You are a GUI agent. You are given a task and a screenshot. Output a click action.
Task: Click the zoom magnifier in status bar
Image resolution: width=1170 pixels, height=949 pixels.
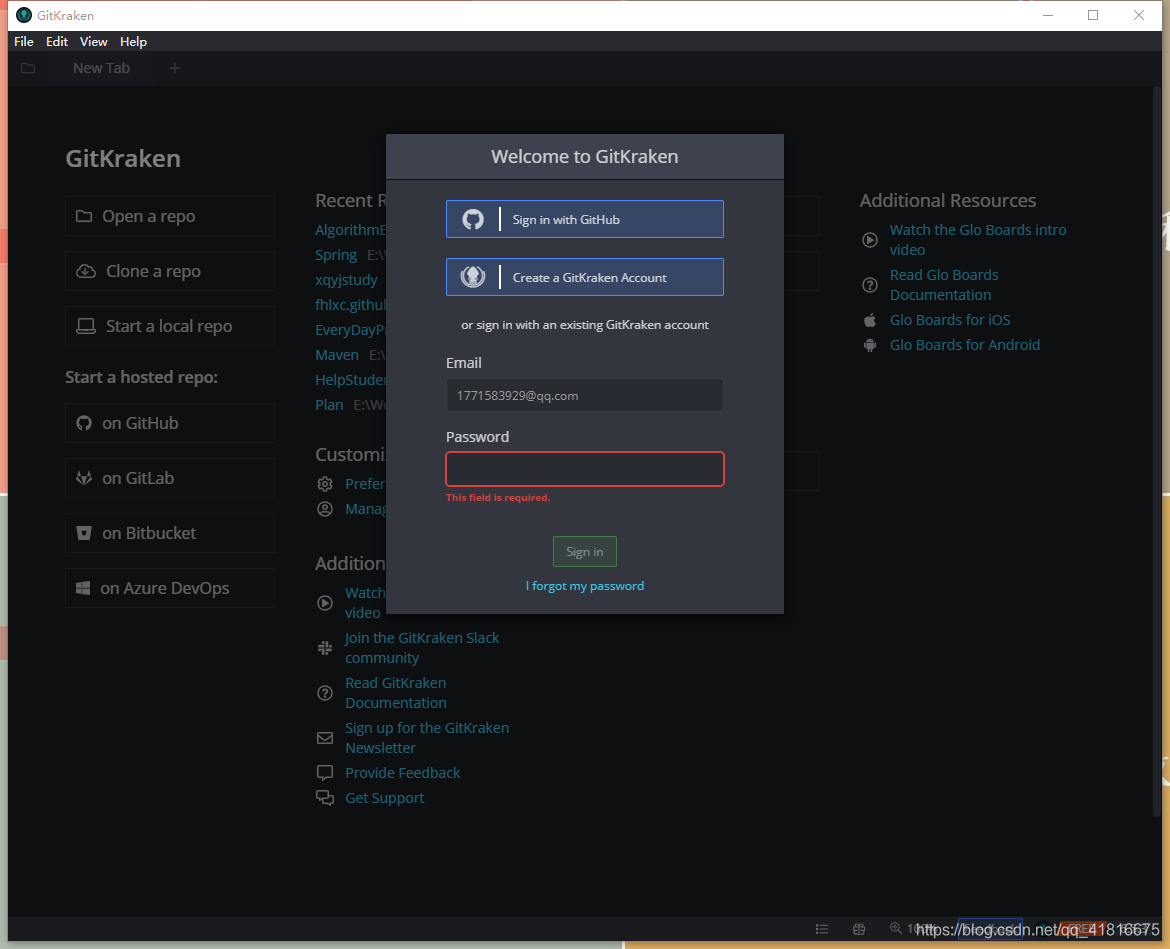click(x=895, y=928)
